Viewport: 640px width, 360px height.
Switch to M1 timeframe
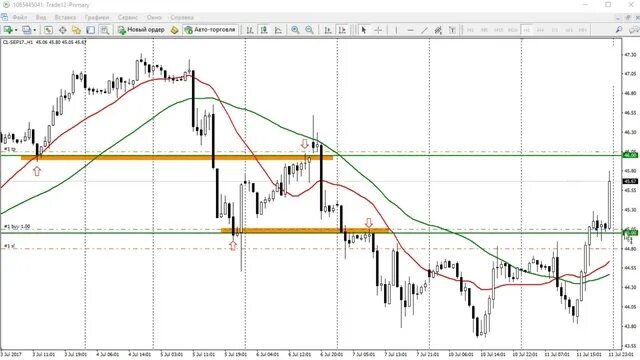pos(470,30)
